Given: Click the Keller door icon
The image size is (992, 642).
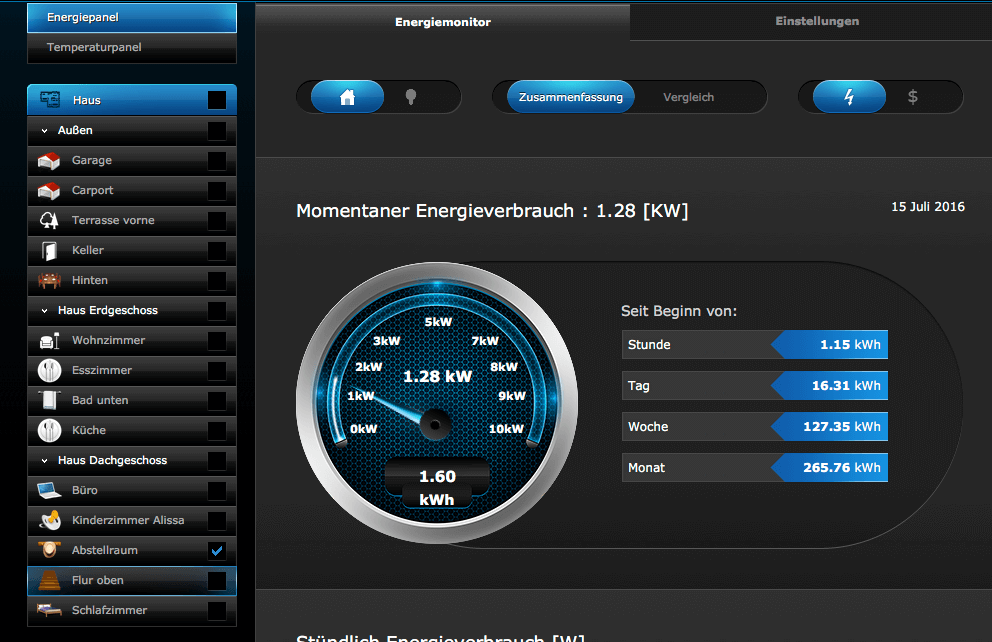Looking at the screenshot, I should (49, 250).
